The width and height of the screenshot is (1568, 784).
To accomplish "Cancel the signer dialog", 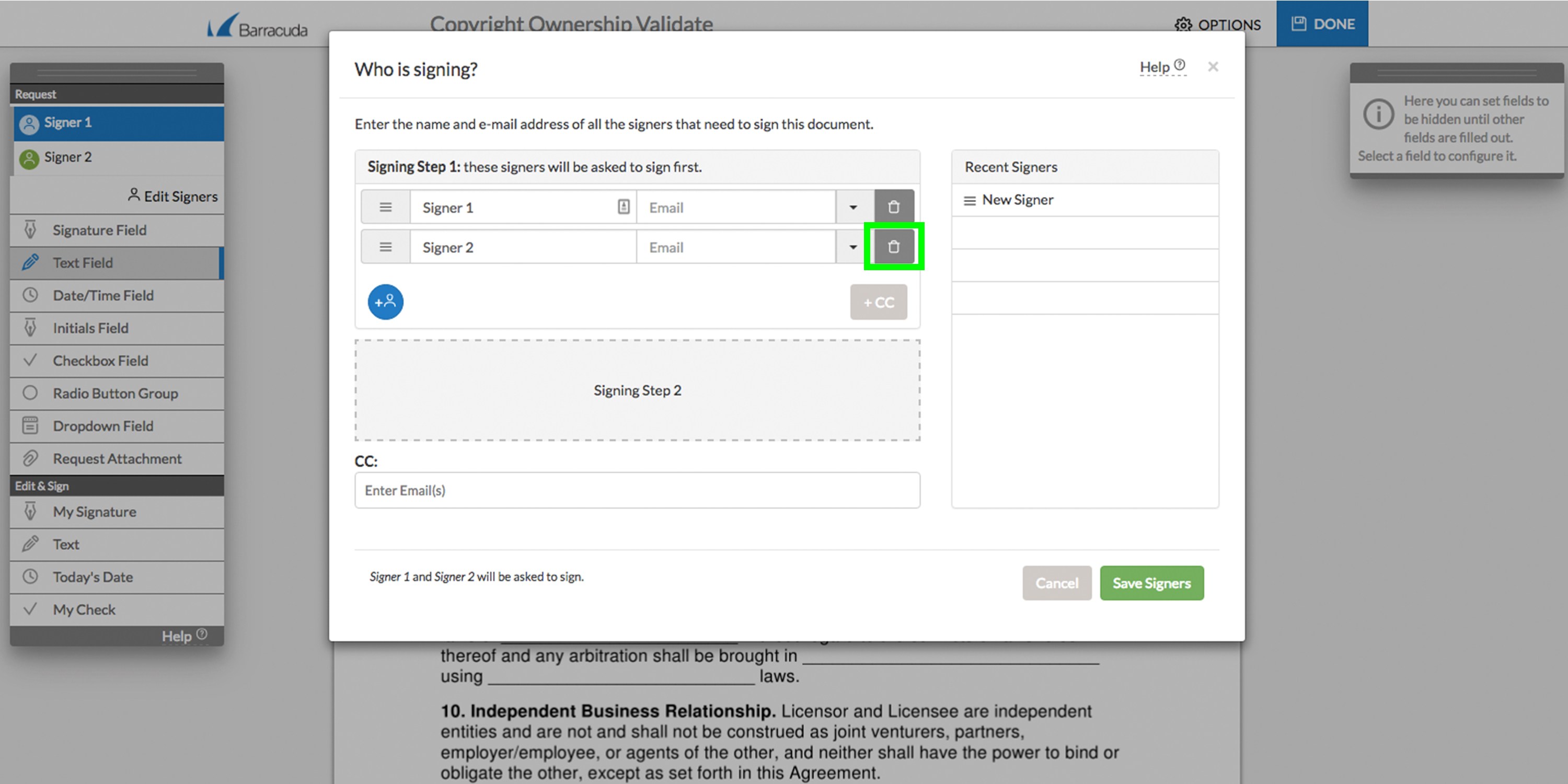I will 1056,583.
